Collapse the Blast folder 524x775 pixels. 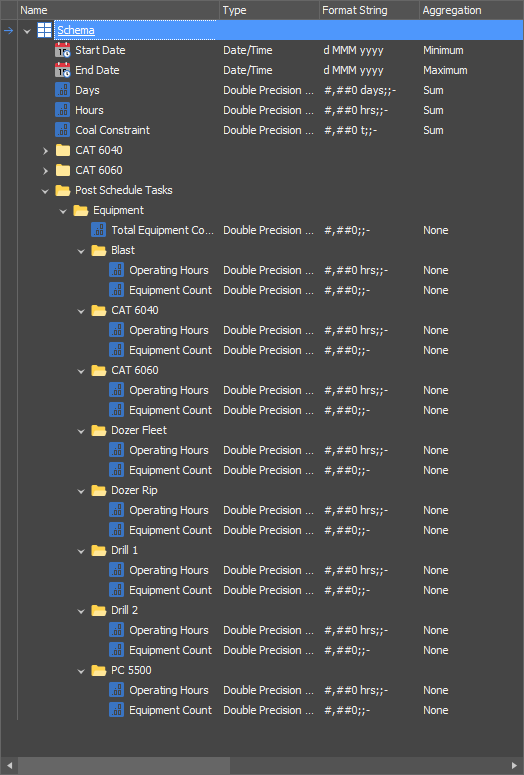(81, 251)
